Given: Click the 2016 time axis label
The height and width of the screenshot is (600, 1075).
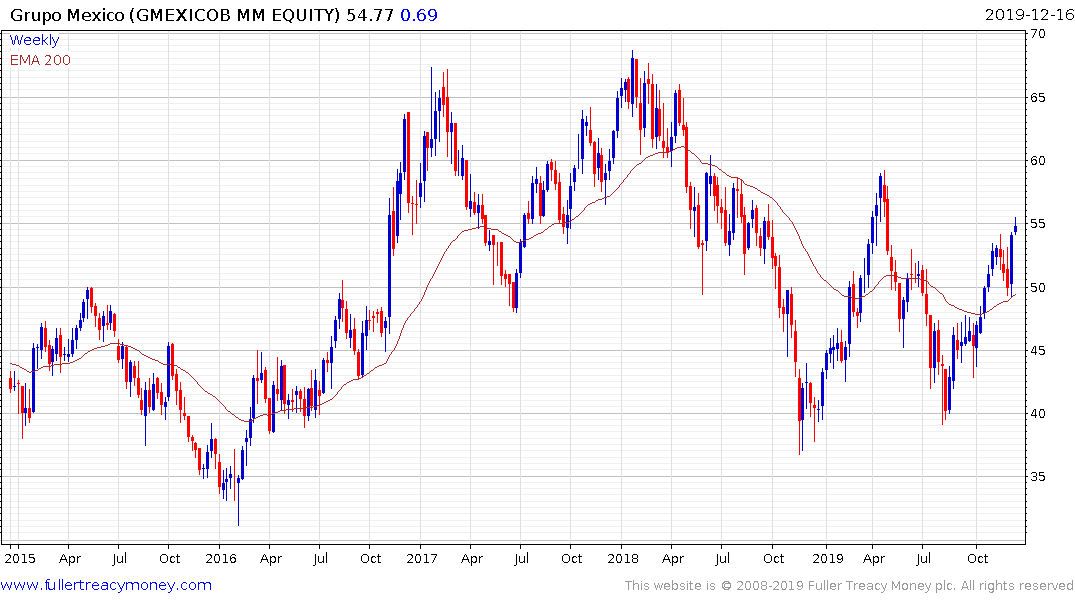Looking at the screenshot, I should click(x=221, y=558).
